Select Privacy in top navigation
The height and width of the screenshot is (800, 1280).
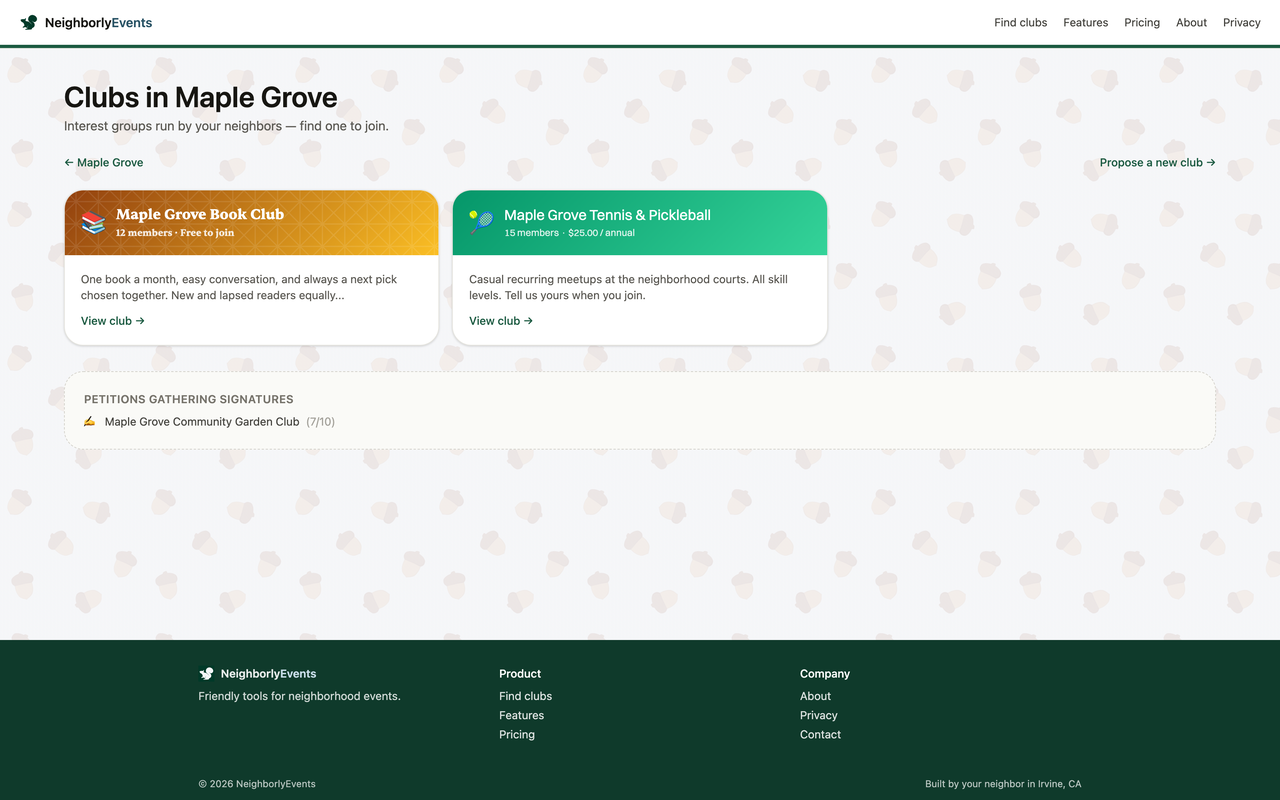tap(1242, 22)
